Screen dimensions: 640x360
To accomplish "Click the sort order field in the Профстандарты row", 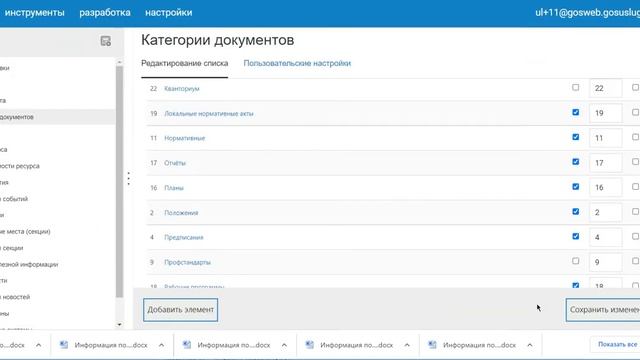I will (606, 262).
